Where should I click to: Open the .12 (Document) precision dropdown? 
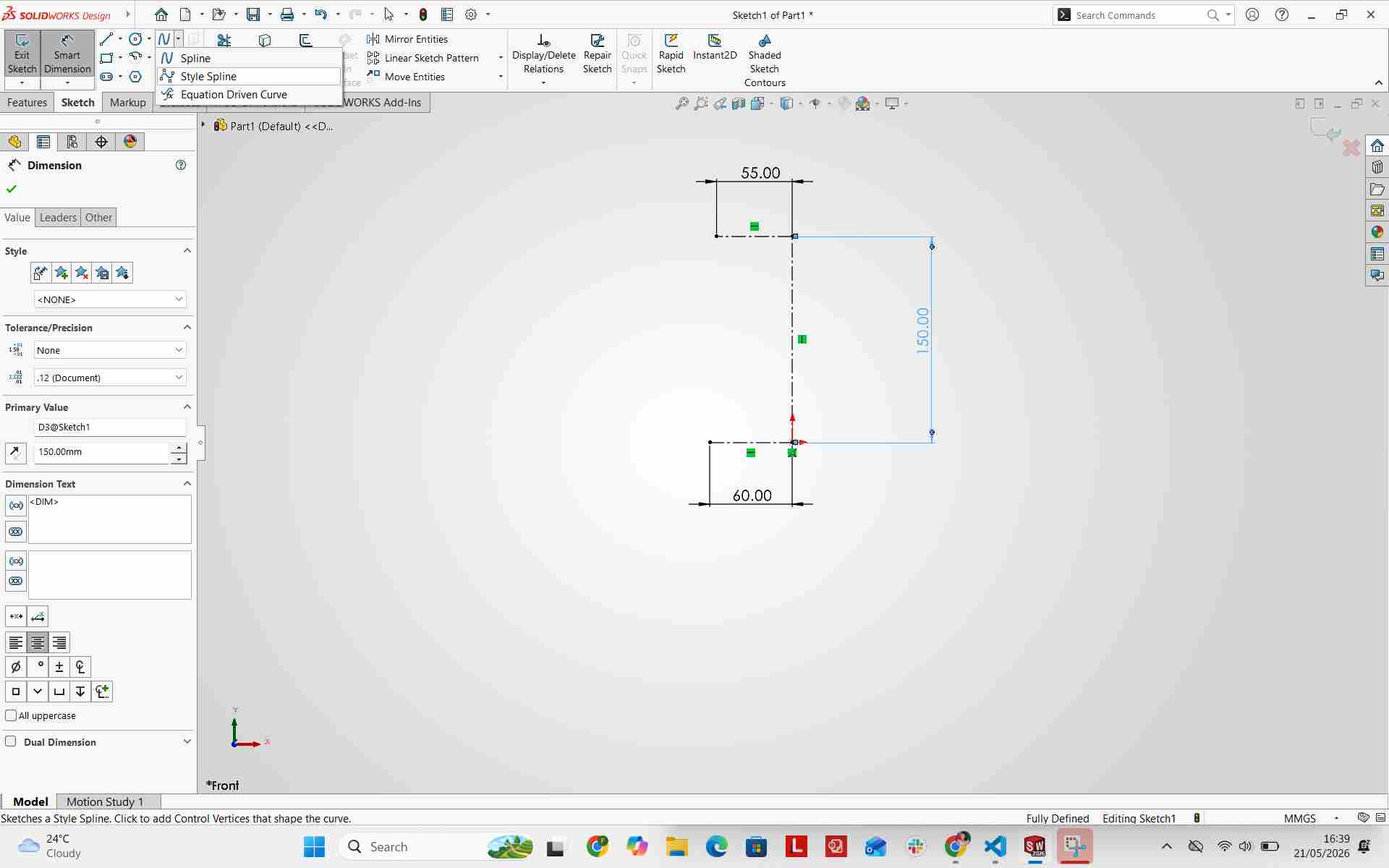coord(110,378)
